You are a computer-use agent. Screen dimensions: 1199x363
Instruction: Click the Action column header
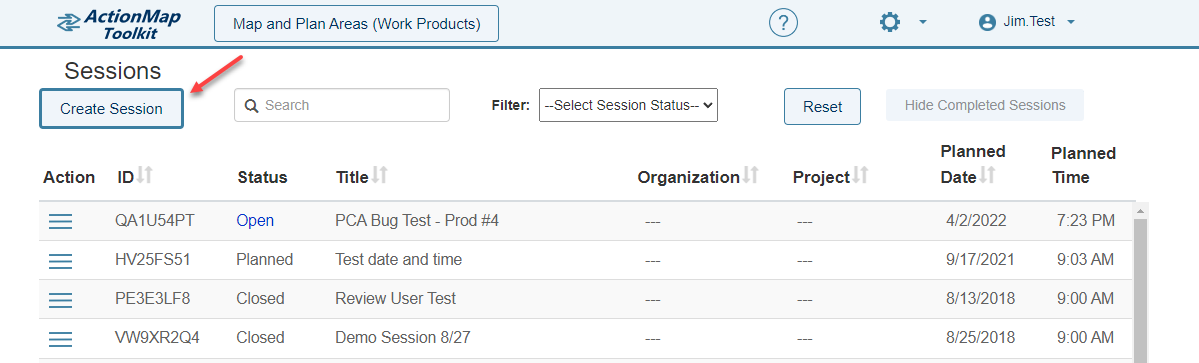click(x=69, y=177)
